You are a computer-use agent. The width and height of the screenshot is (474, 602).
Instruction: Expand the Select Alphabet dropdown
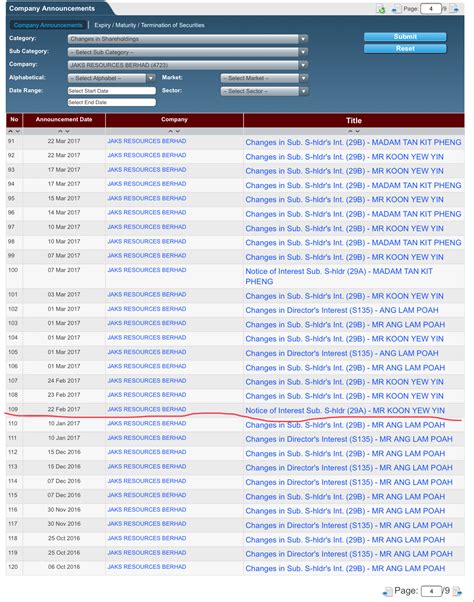pos(111,78)
